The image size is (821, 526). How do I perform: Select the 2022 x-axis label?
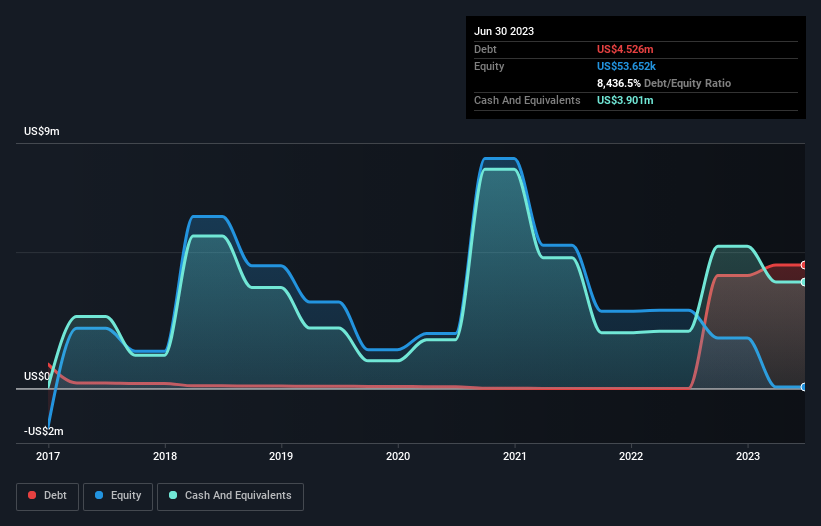pos(631,456)
